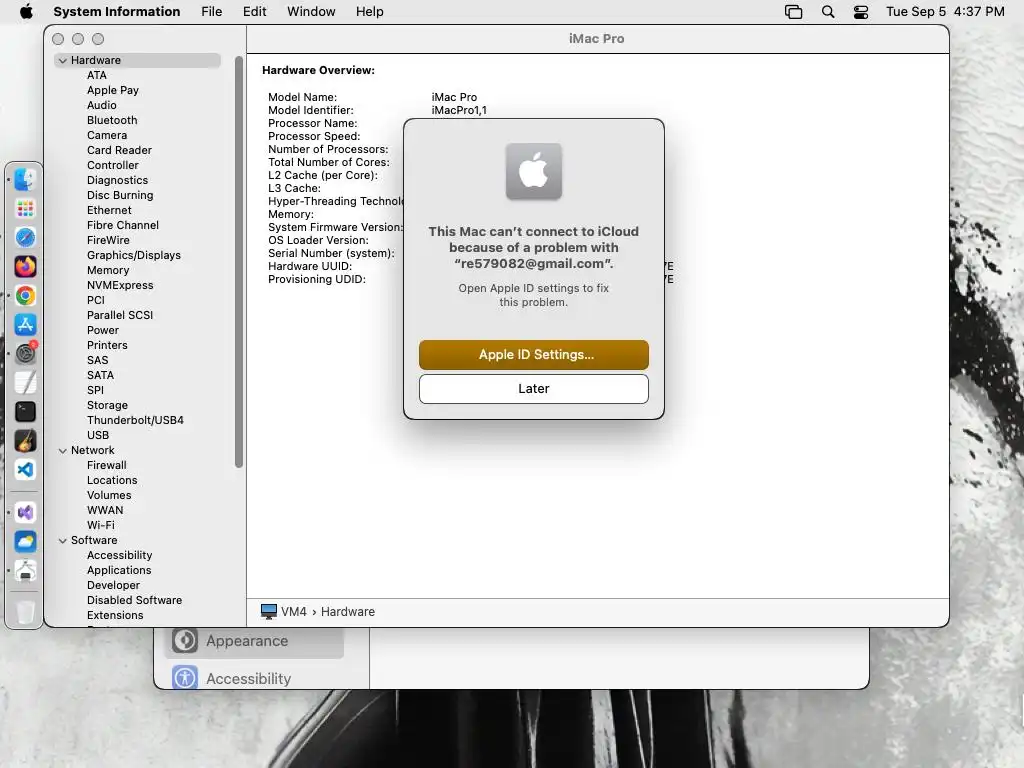Viewport: 1024px width, 768px height.
Task: Open the cloud Weather Dock icon
Action: (x=25, y=541)
